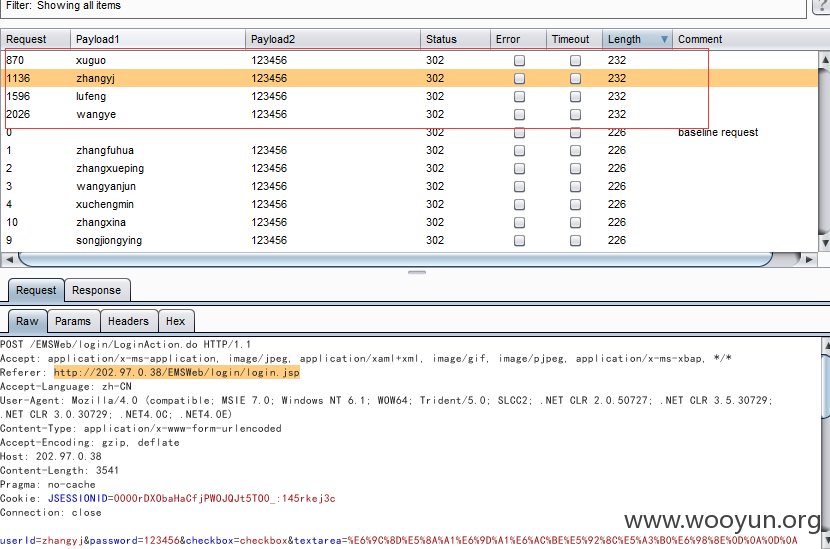Toggle Error checkbox for xuguo row
Screen dimensions: 830x549
519,60
